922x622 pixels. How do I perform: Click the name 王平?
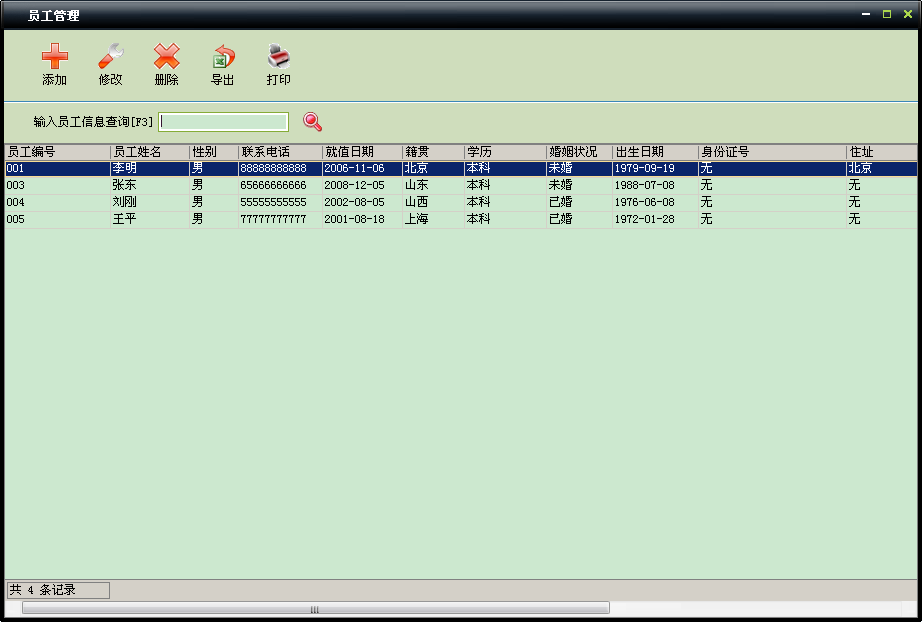(x=124, y=219)
